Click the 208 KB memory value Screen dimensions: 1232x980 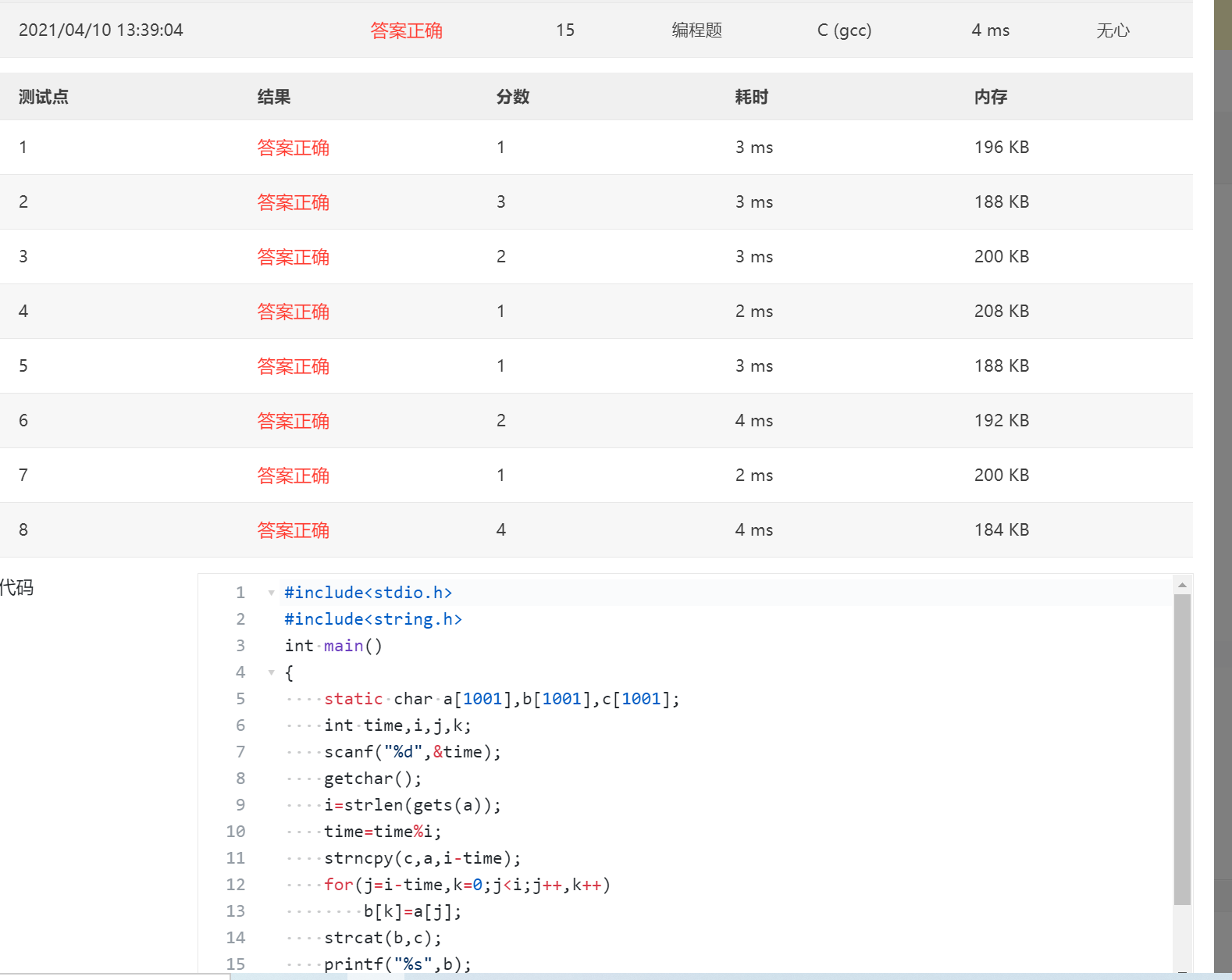point(1002,312)
